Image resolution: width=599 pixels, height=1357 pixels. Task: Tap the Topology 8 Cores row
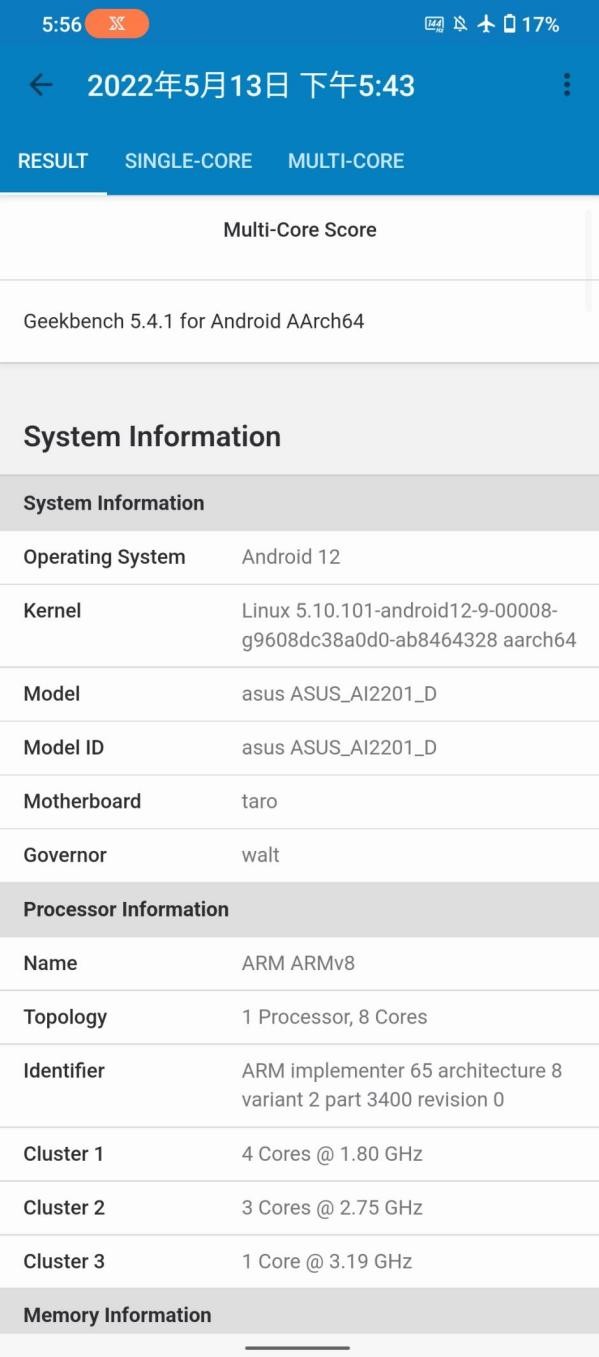[299, 1017]
